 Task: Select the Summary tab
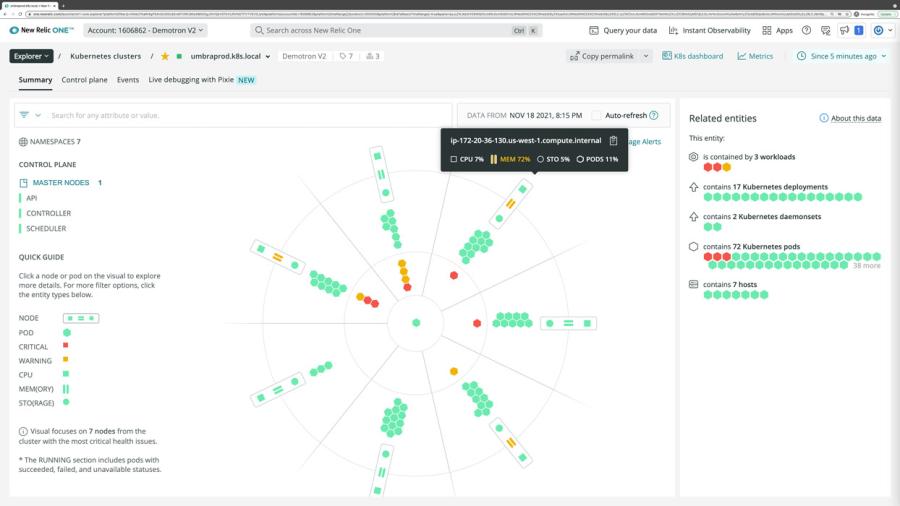(x=35, y=80)
